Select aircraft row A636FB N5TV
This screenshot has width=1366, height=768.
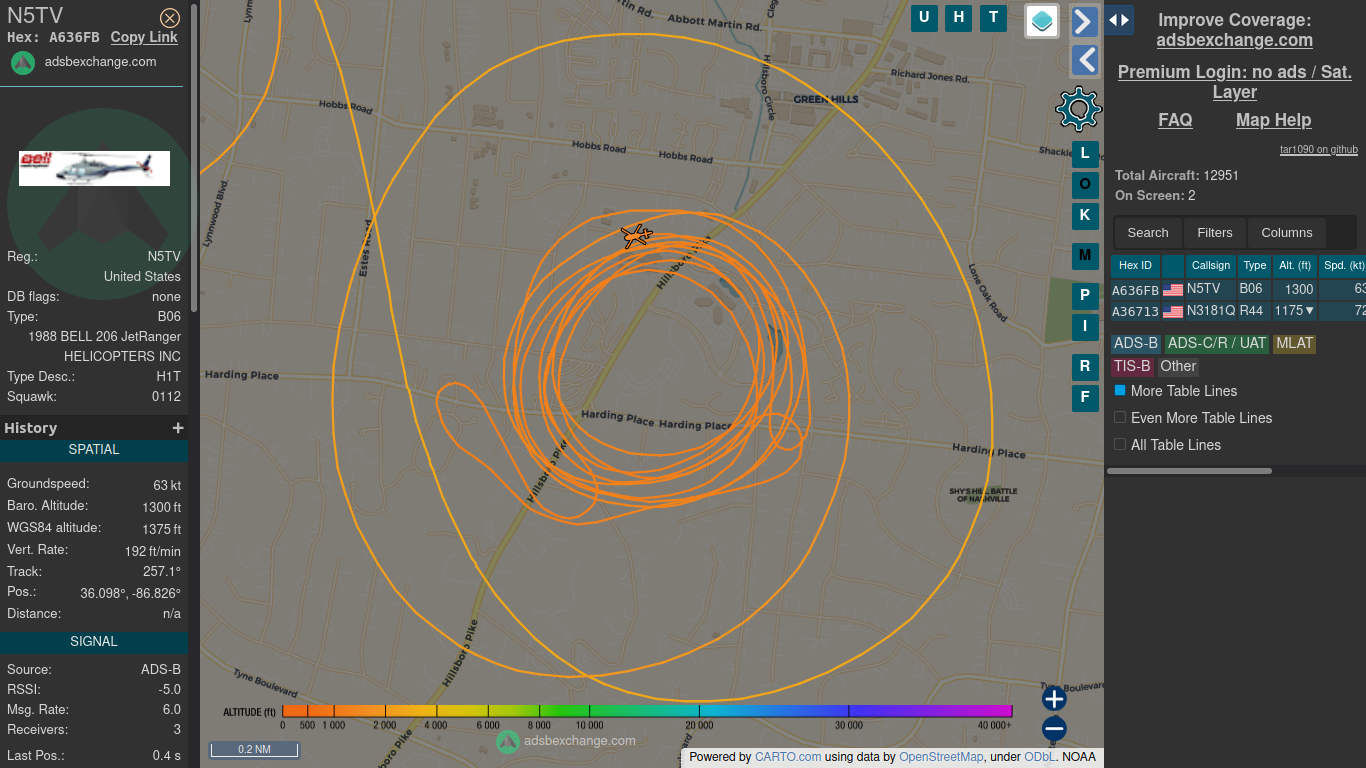tap(1238, 289)
